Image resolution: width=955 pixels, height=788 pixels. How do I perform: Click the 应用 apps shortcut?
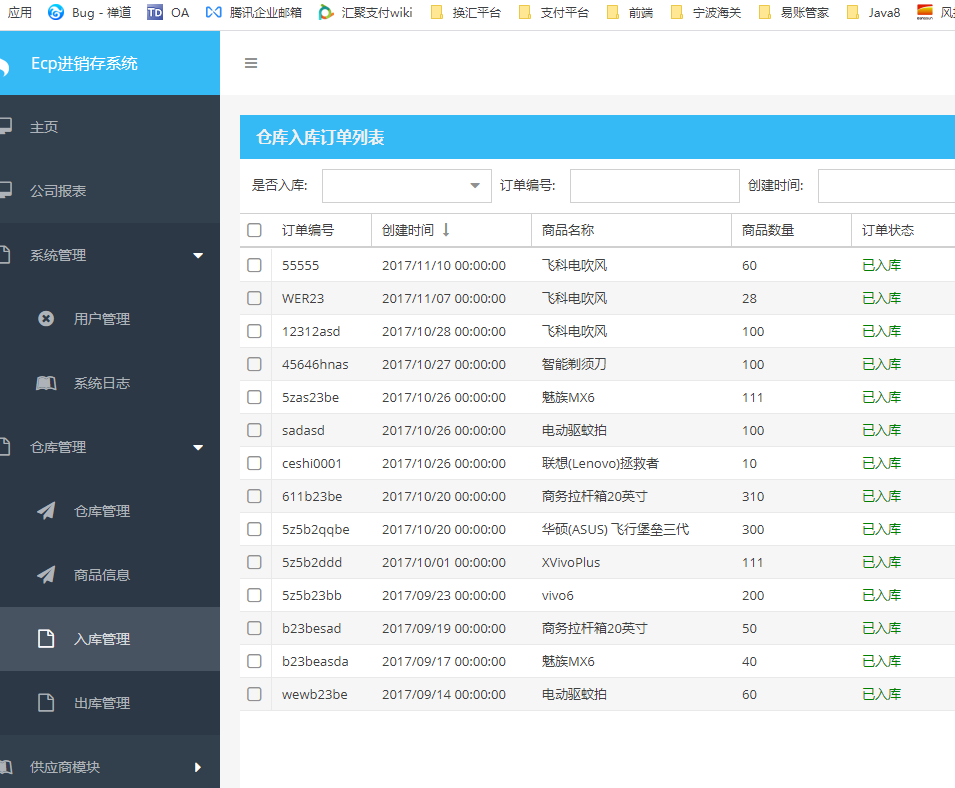(x=19, y=12)
